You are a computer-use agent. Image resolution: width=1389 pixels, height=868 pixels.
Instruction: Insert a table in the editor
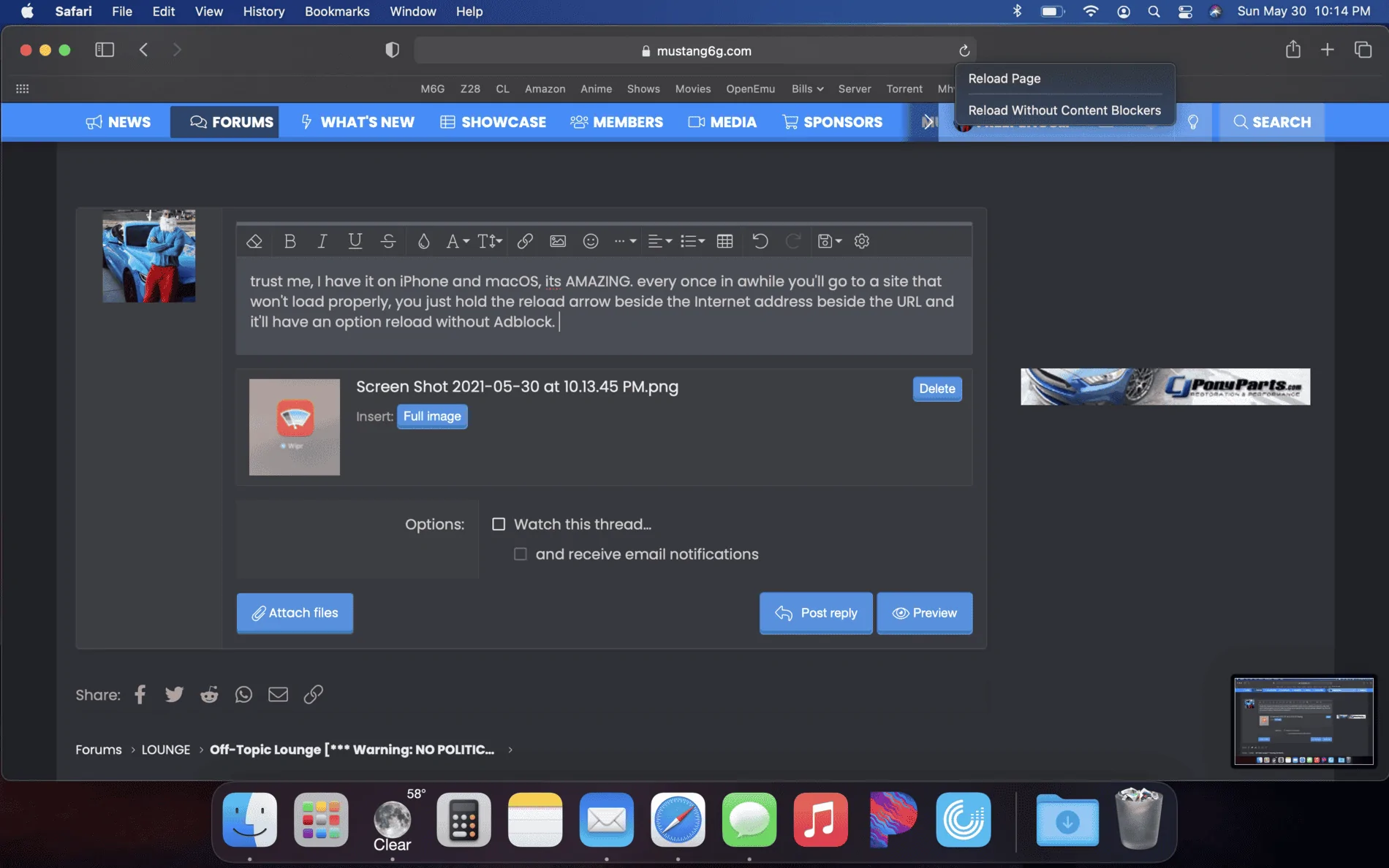724,241
